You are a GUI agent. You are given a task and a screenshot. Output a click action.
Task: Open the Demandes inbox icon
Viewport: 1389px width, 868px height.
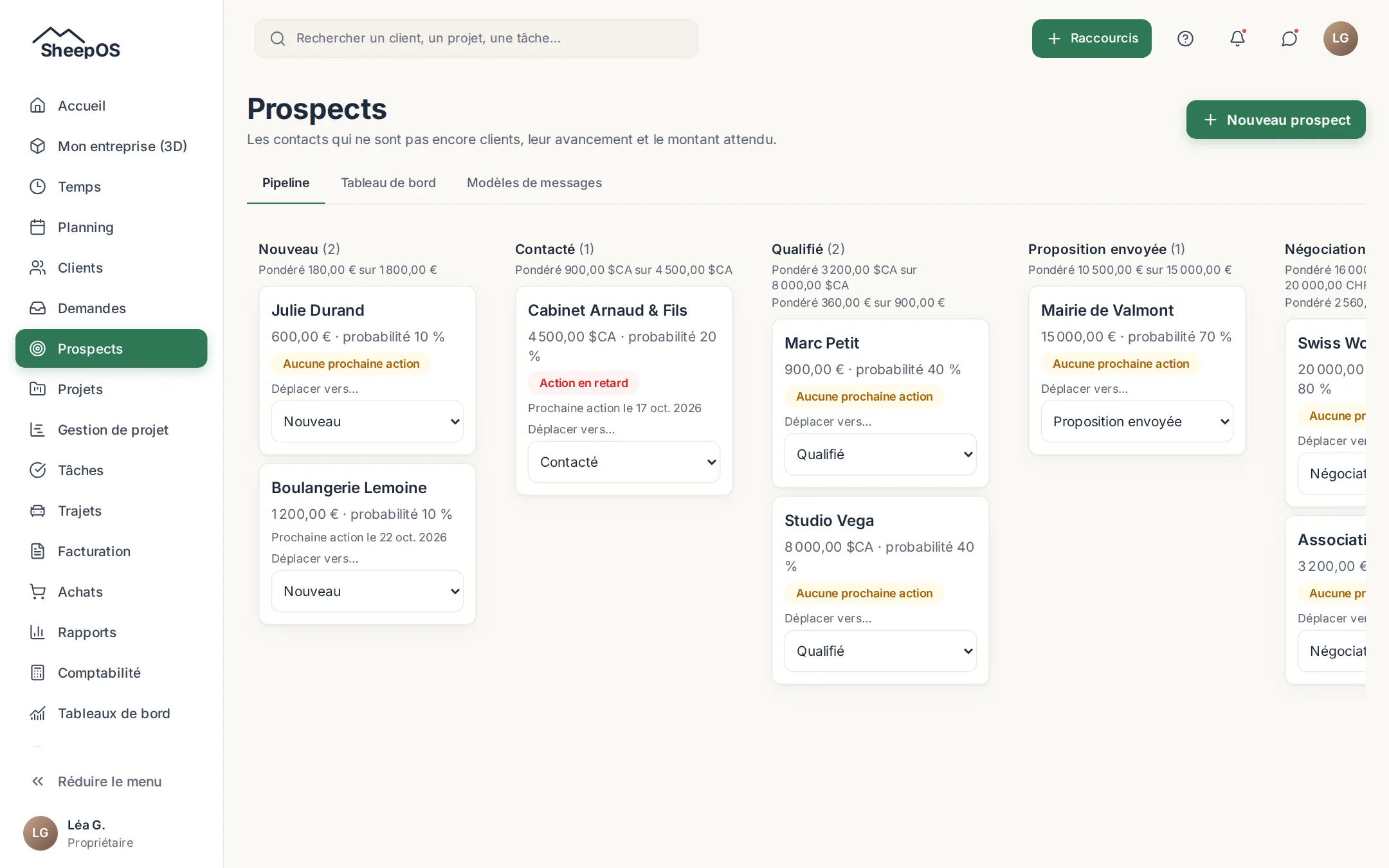38,308
